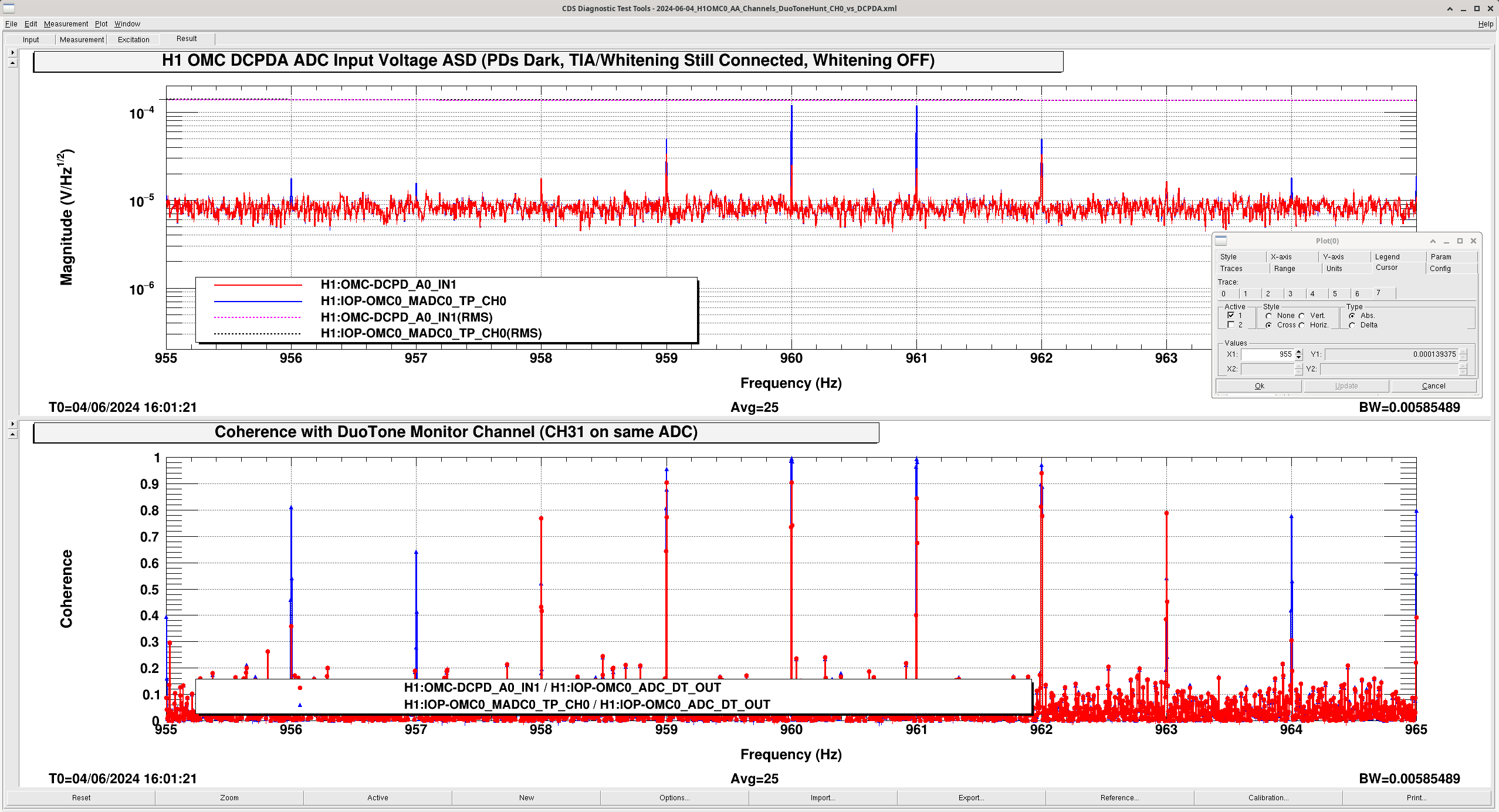Uncheck Active cursor 1 checkbox
The image size is (1499, 812).
[x=1231, y=315]
